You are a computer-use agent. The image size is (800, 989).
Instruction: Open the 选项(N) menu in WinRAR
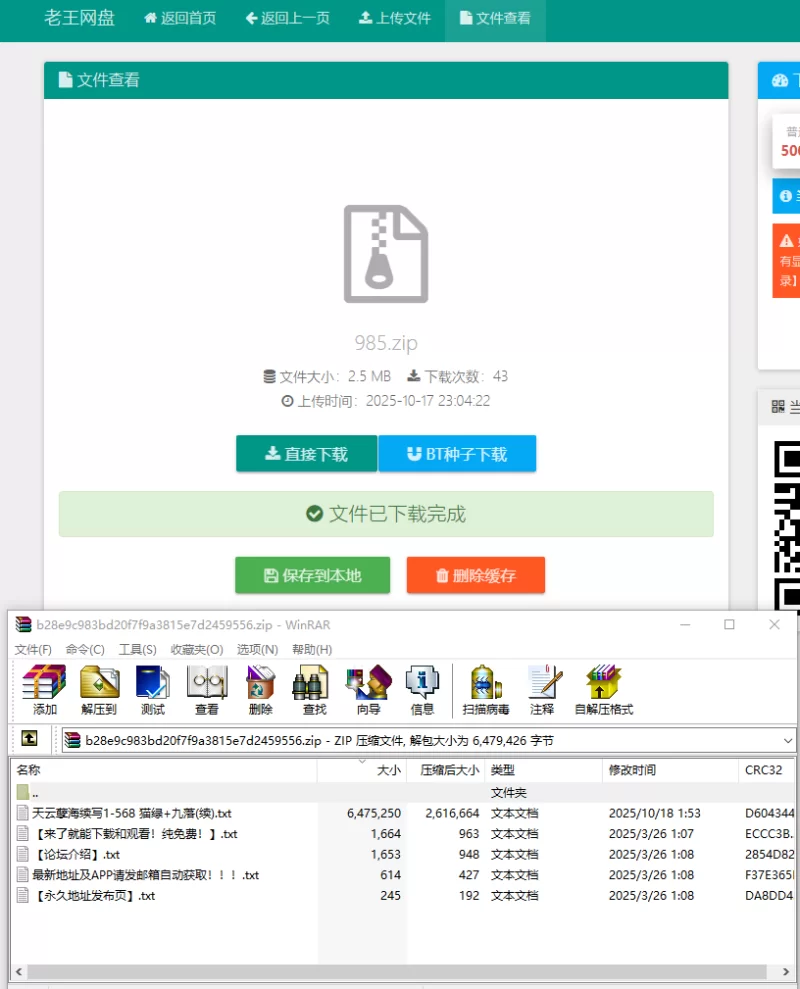click(257, 649)
